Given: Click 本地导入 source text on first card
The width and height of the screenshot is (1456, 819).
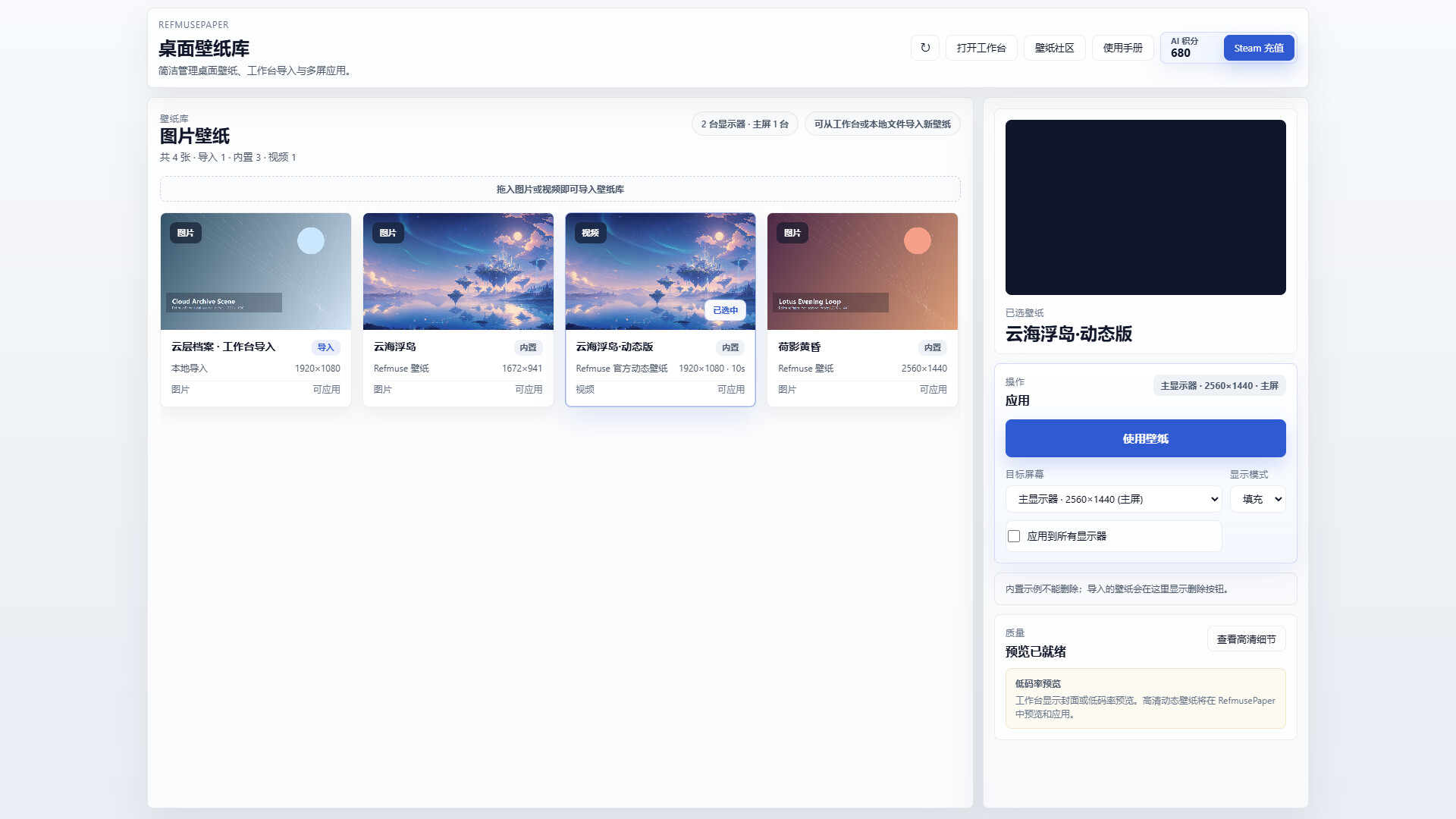Looking at the screenshot, I should pos(189,369).
